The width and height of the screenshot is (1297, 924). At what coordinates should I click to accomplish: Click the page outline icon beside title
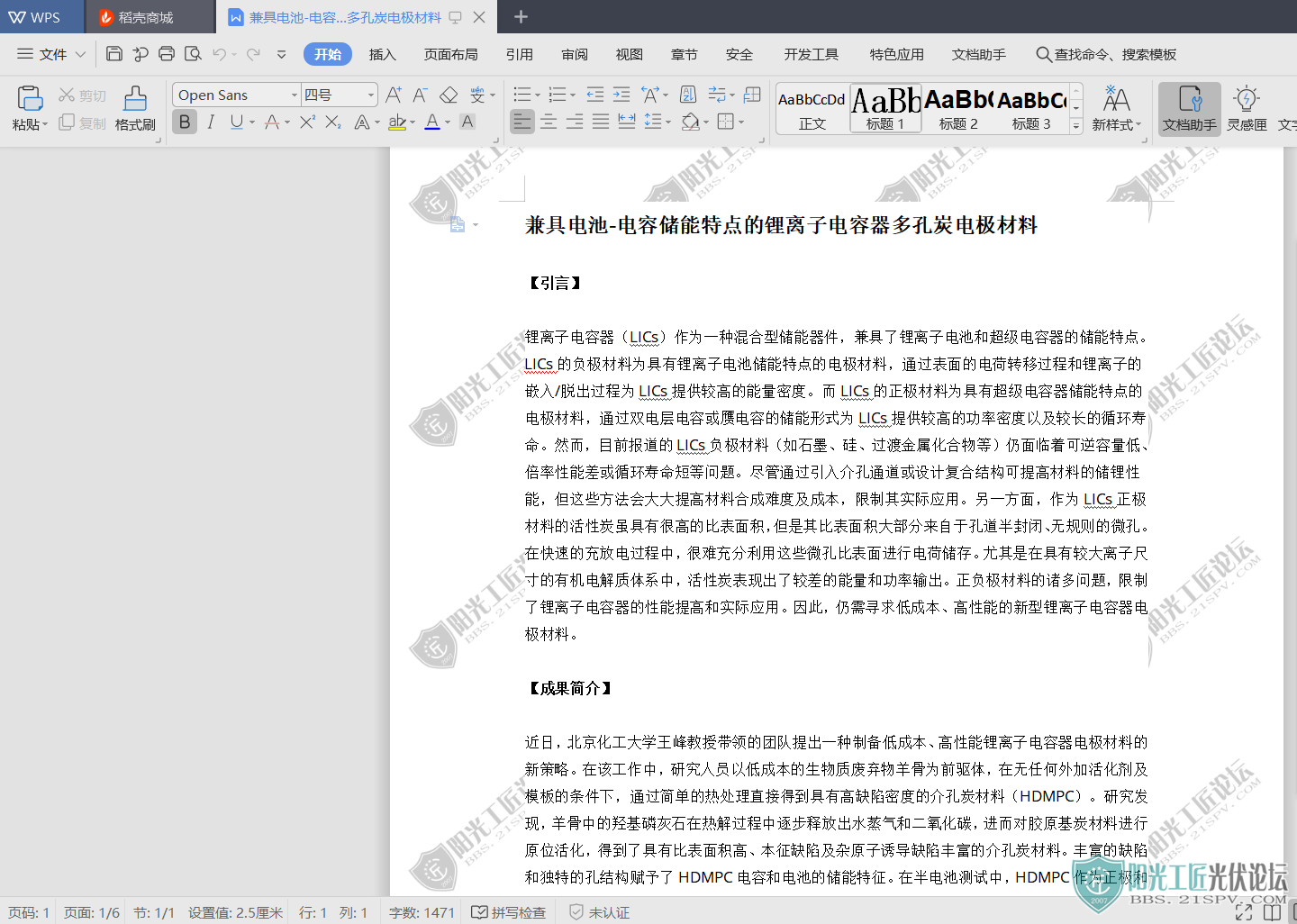click(x=458, y=225)
